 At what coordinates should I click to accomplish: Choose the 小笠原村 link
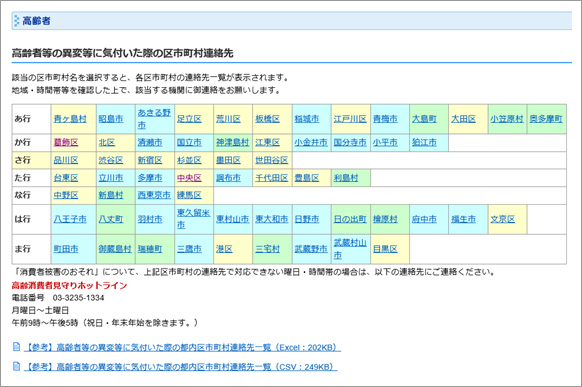pyautogui.click(x=507, y=119)
